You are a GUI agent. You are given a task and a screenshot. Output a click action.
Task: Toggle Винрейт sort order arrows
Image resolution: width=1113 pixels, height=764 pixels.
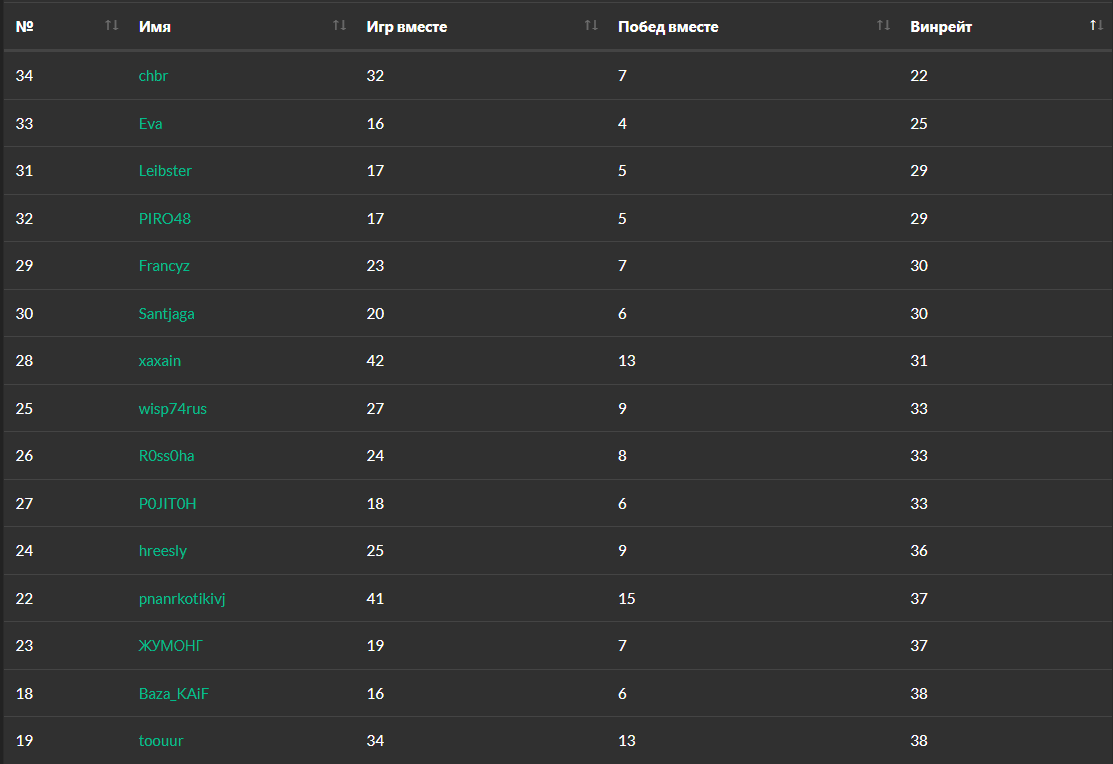(x=1096, y=26)
